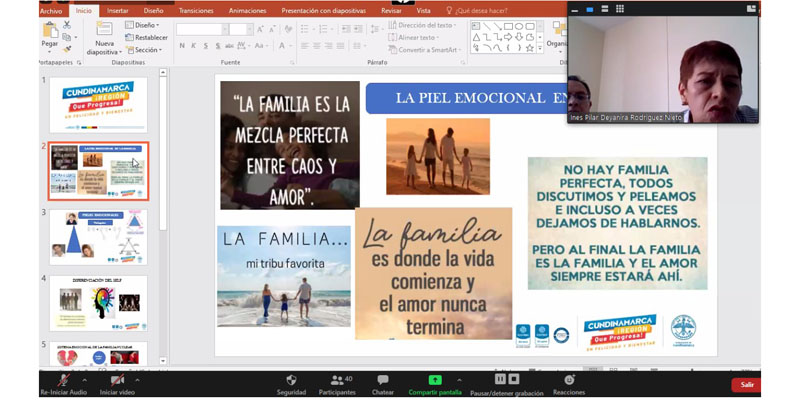Viewport: 800px width, 400px height.
Task: Select slide 1 thumbnail Cundinamarca
Action: (x=98, y=105)
